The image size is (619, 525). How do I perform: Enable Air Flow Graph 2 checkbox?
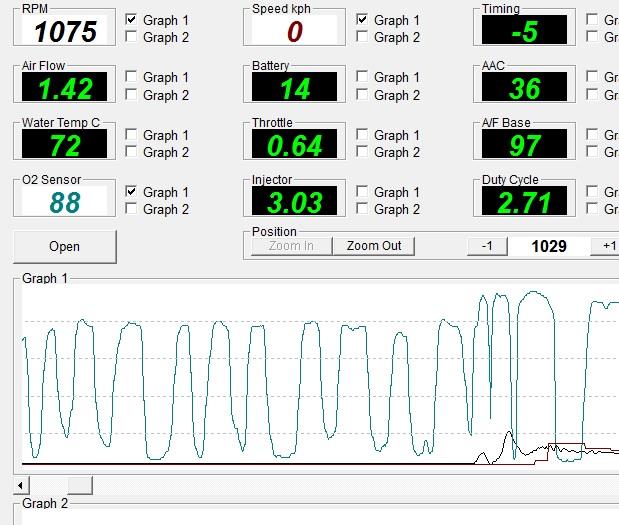click(131, 94)
